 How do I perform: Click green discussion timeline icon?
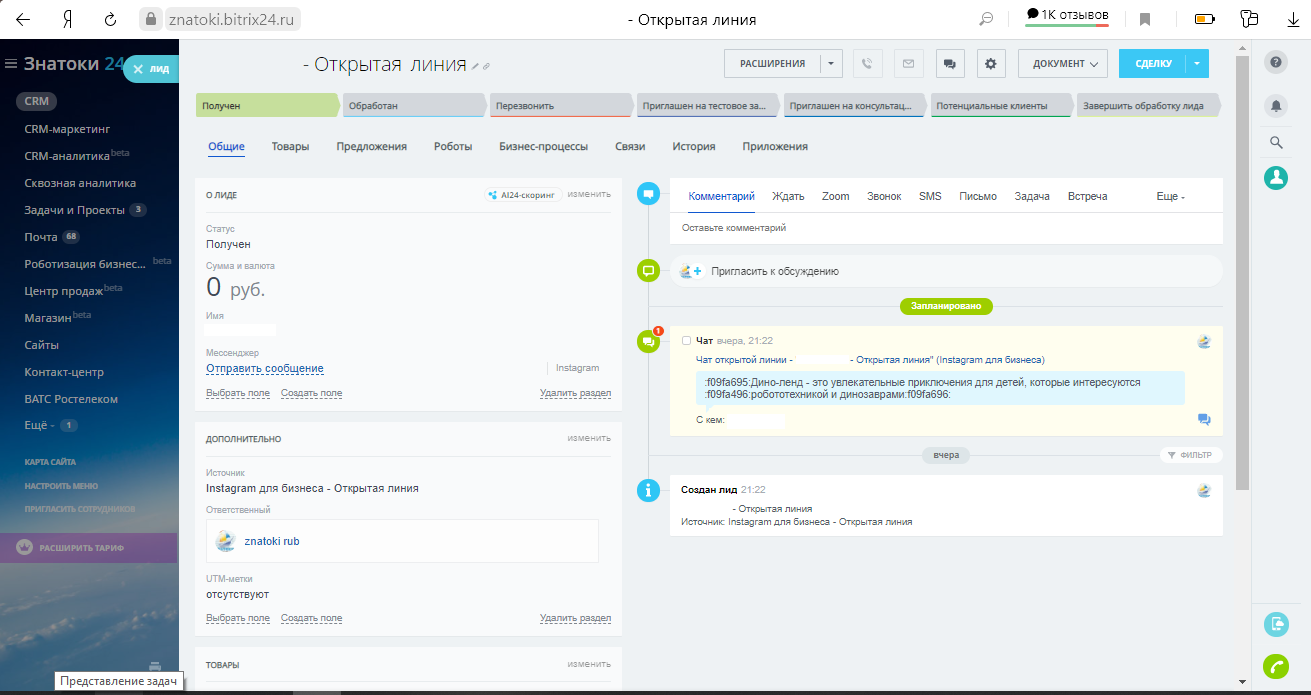[x=648, y=271]
